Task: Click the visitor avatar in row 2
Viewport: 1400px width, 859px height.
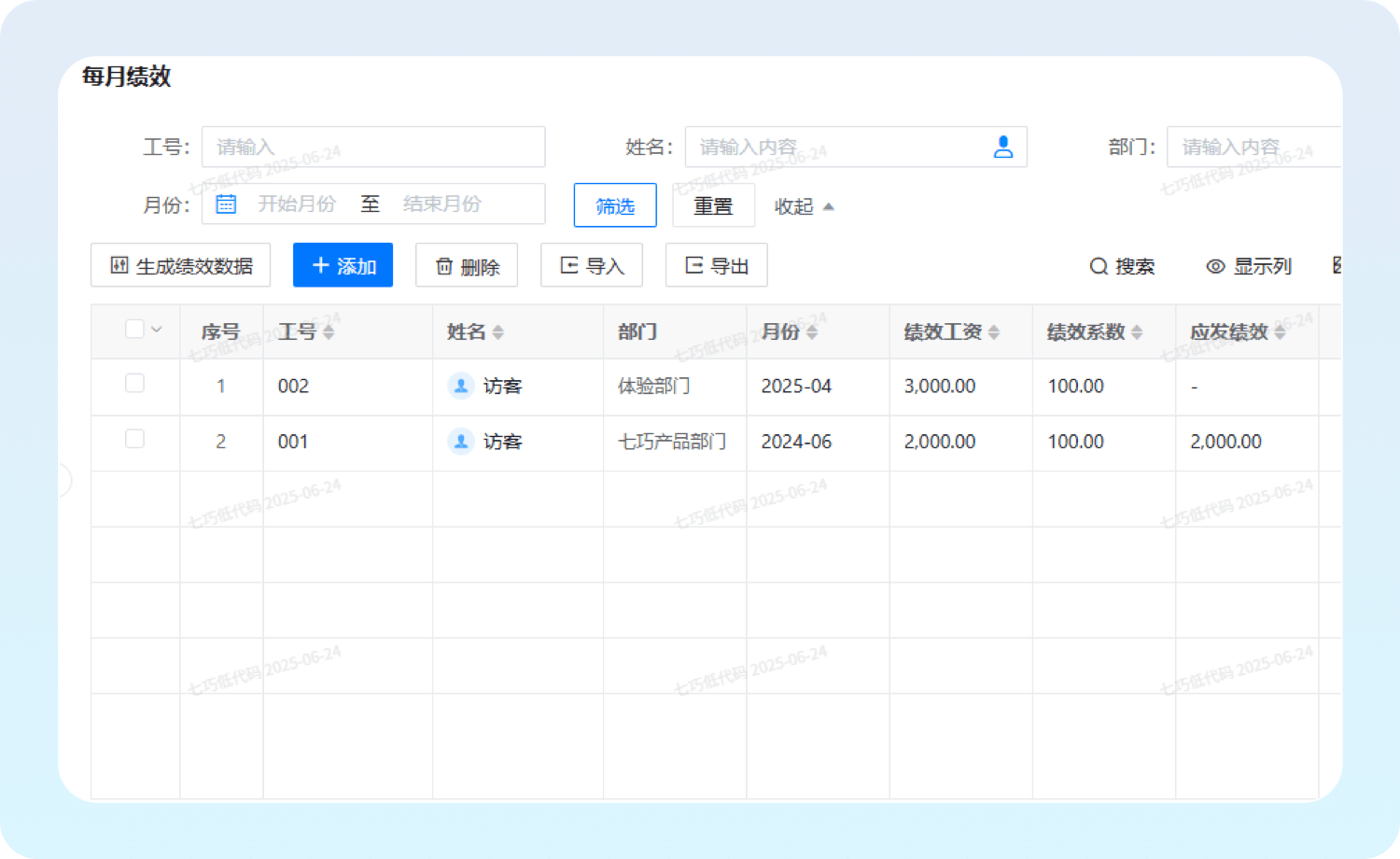Action: pos(461,442)
